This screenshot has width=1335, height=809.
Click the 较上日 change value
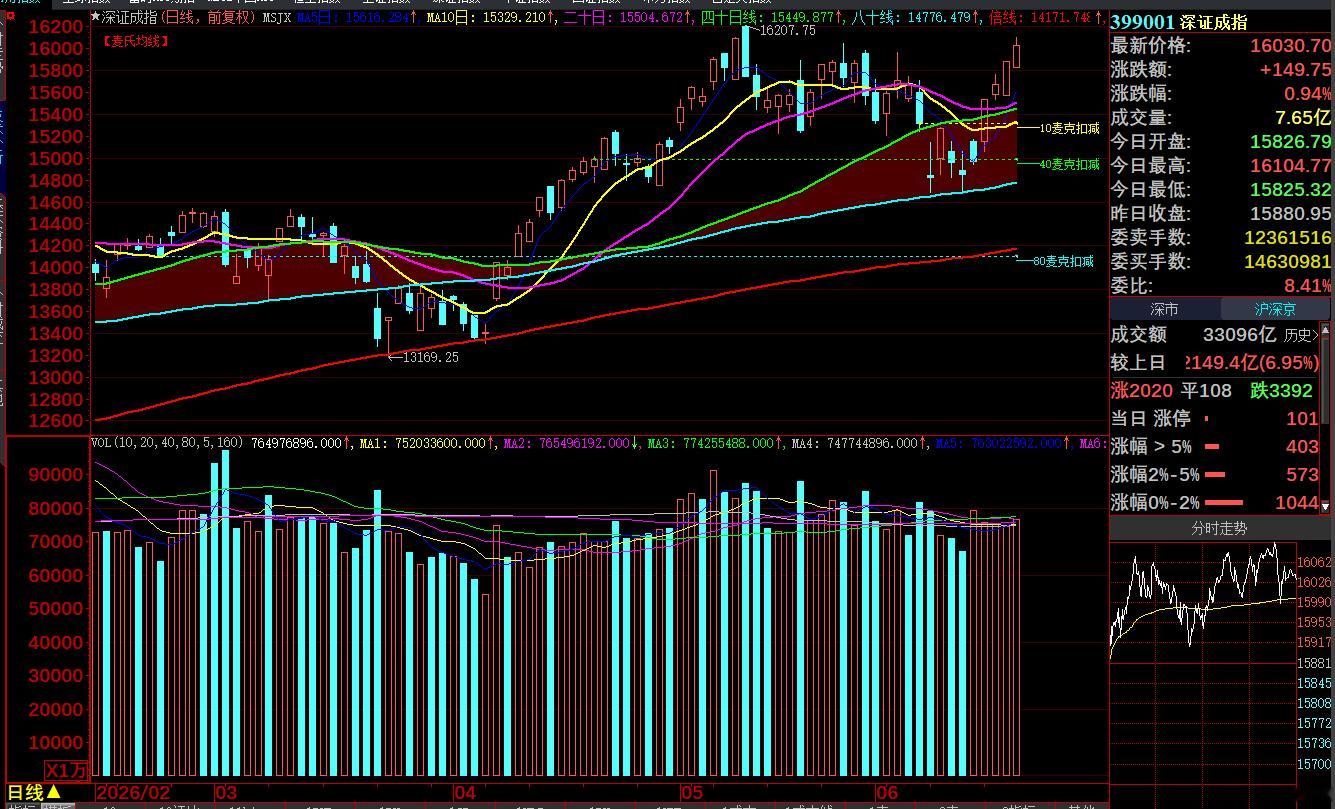[x=1252, y=363]
